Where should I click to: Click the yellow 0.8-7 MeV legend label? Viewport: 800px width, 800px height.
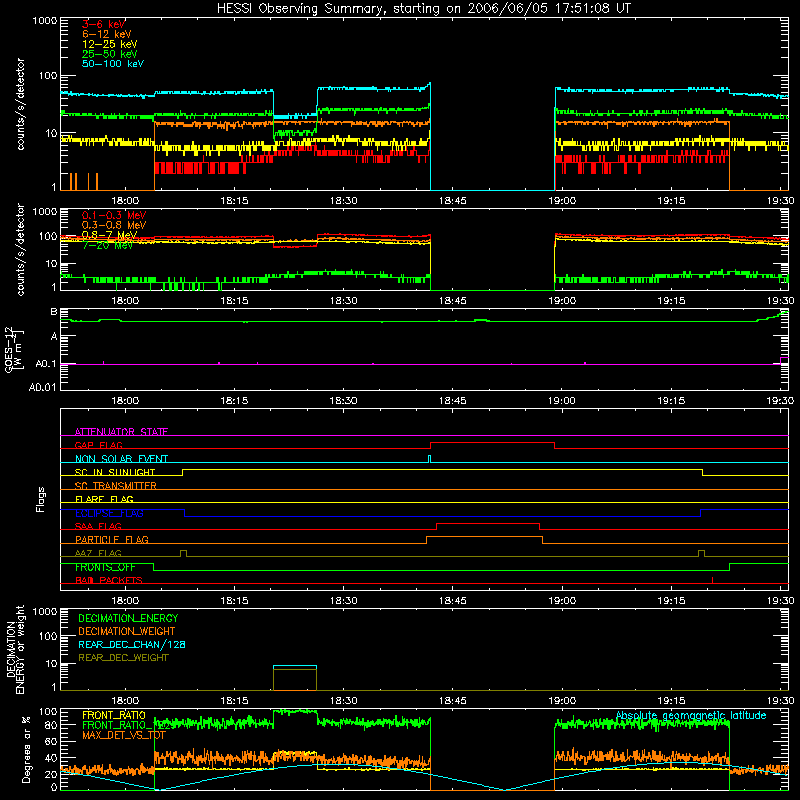(109, 235)
